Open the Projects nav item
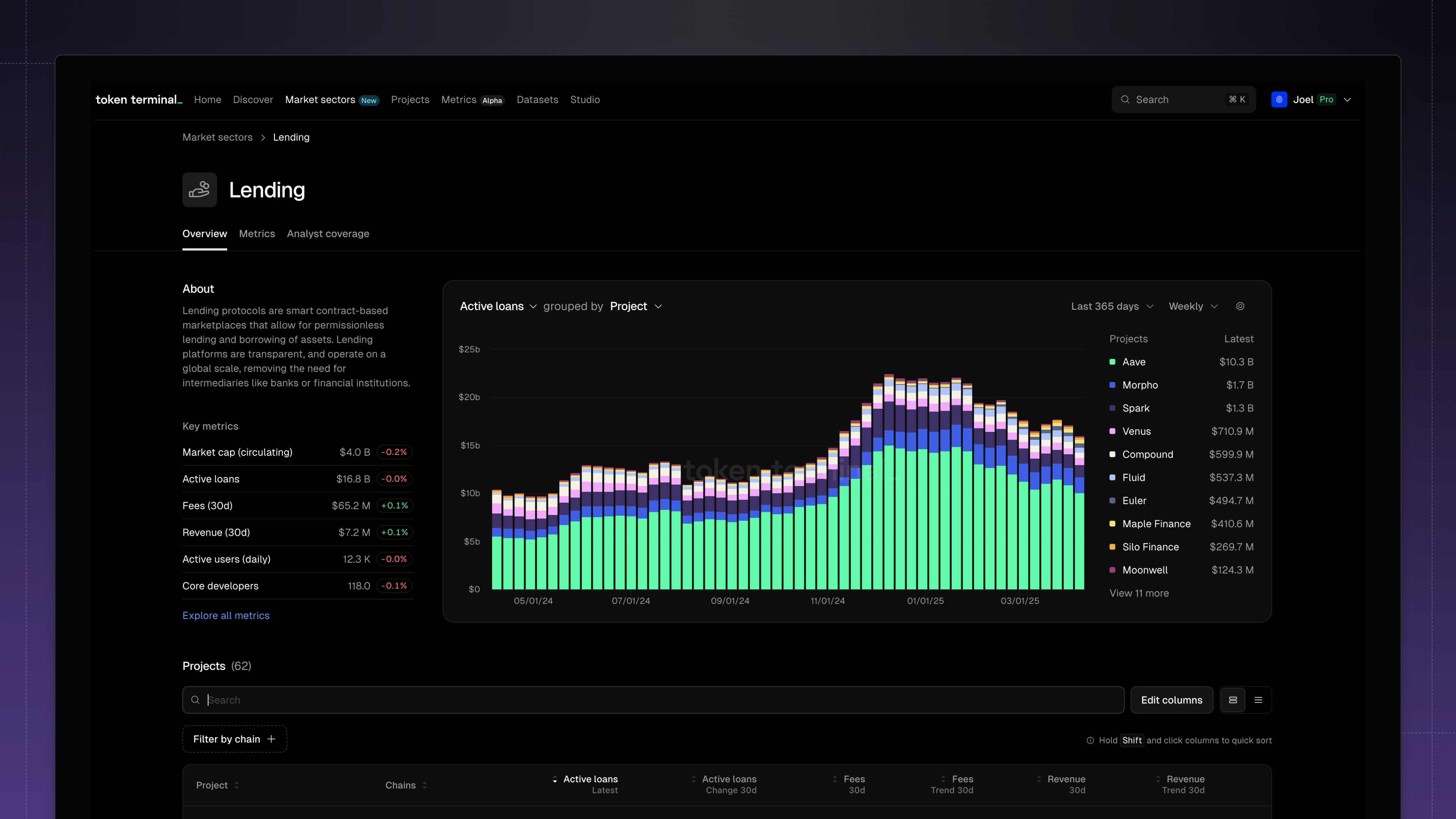Viewport: 1456px width, 819px height. [410, 99]
